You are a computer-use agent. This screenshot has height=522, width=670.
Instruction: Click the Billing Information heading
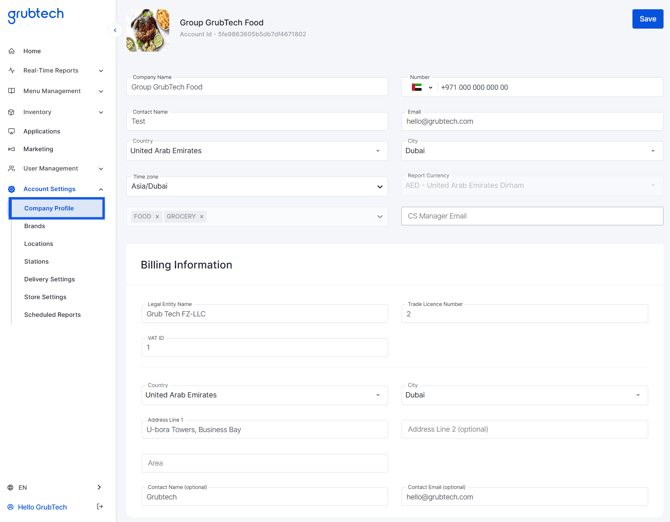pos(186,265)
